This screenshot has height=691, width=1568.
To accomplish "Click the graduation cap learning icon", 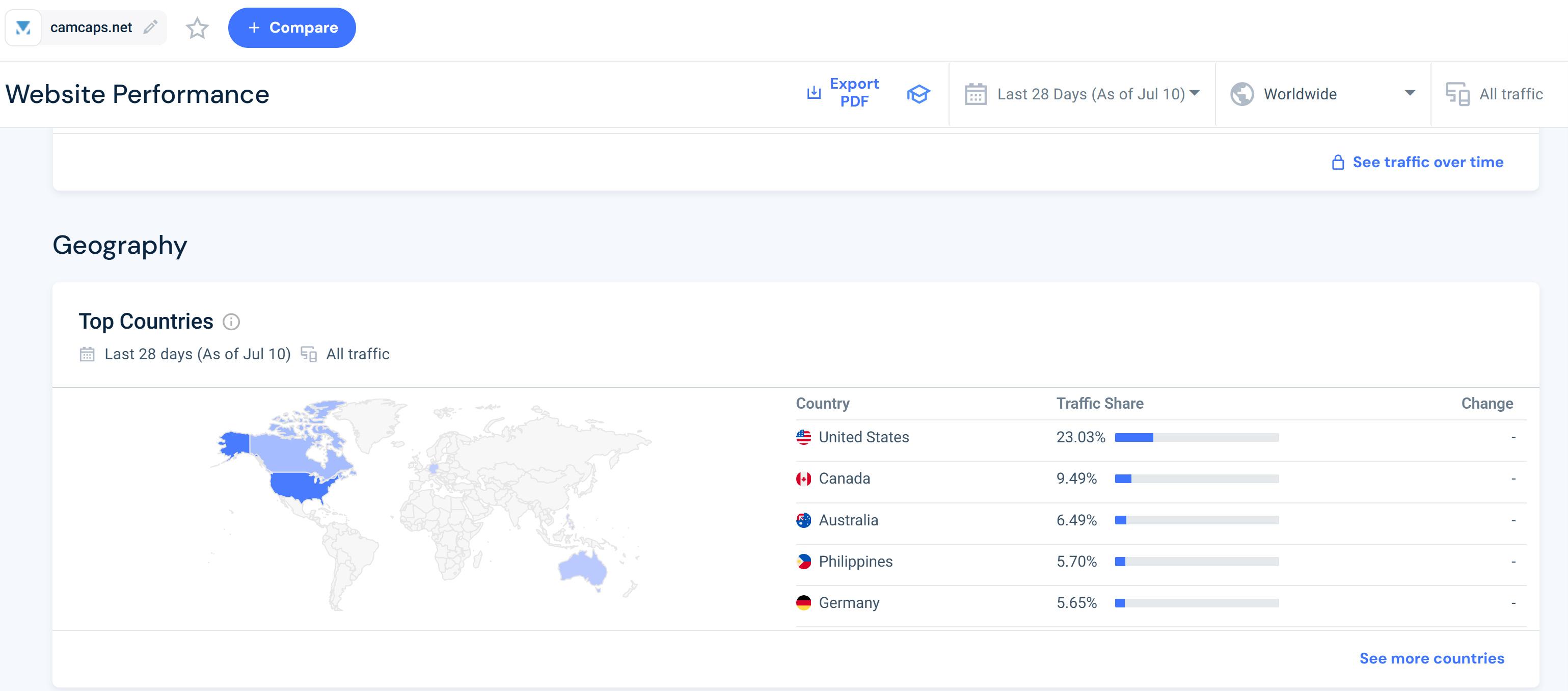I will [918, 94].
